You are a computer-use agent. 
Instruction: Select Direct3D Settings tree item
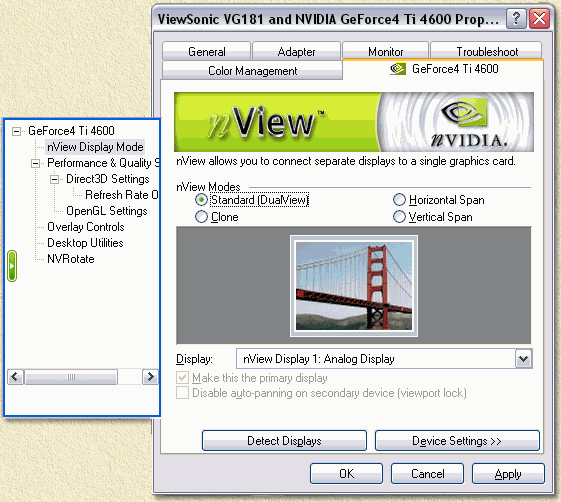point(107,179)
